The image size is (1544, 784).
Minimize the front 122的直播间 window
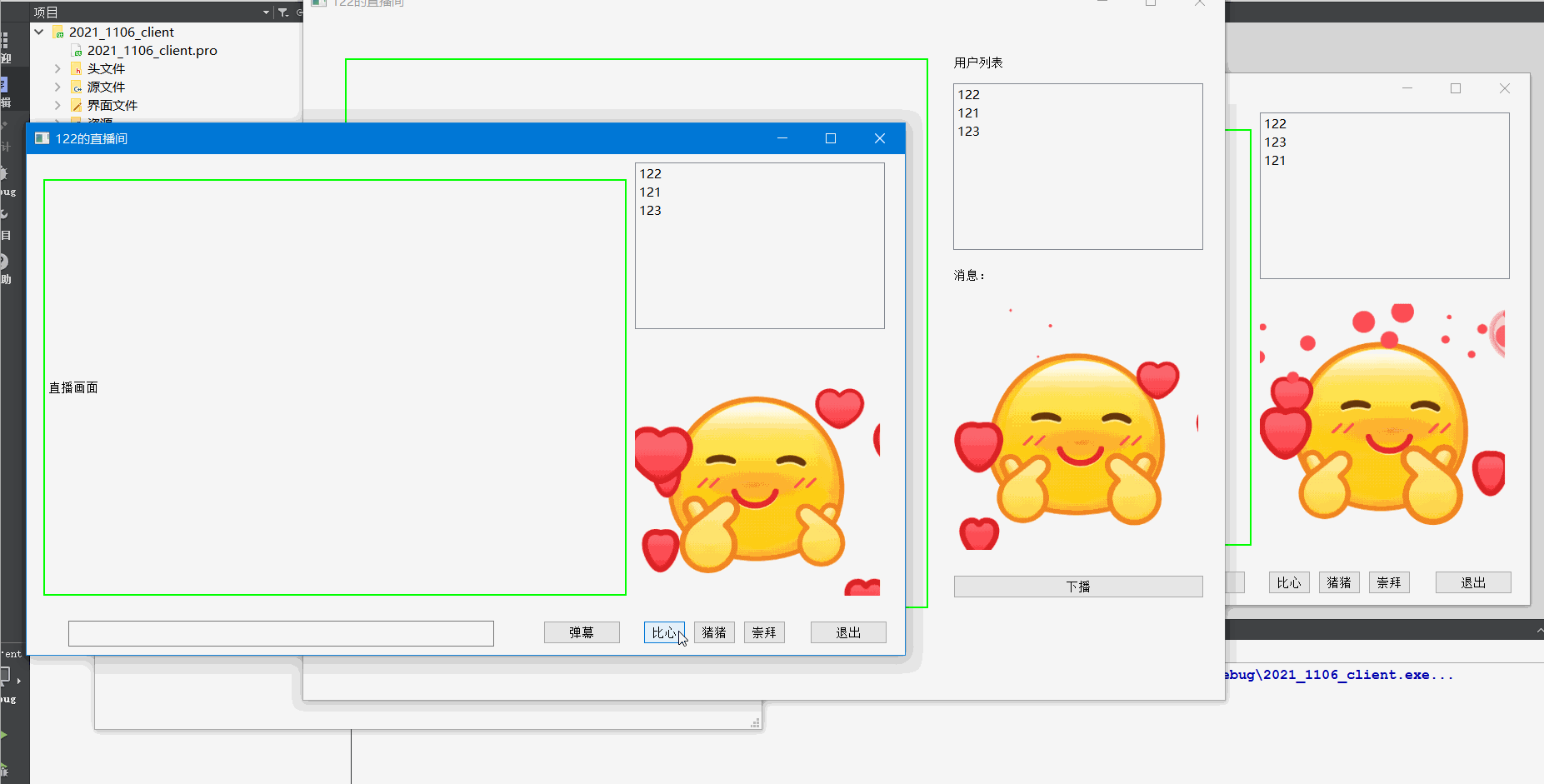click(782, 138)
